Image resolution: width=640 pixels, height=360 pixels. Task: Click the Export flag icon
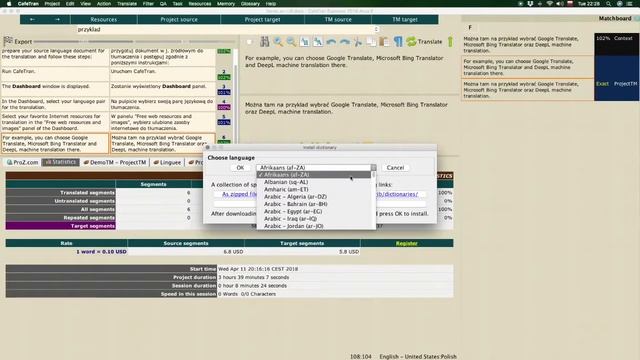(8, 41)
